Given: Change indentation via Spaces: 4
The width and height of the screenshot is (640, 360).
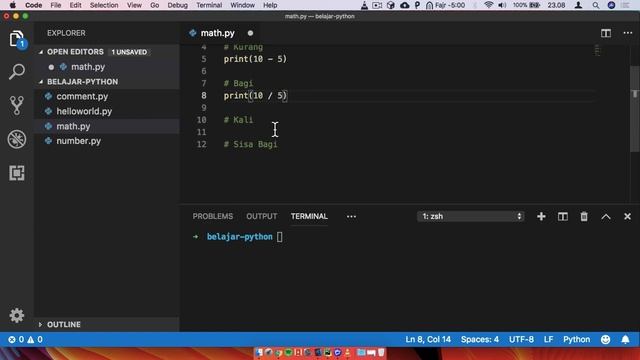Looking at the screenshot, I should [480, 340].
